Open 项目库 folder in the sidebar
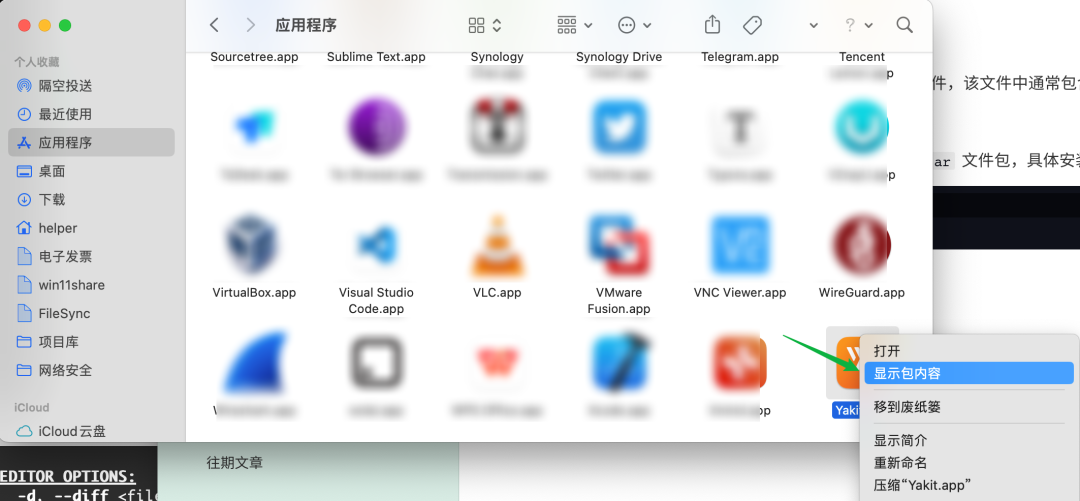The width and height of the screenshot is (1080, 501). pyautogui.click(x=92, y=342)
